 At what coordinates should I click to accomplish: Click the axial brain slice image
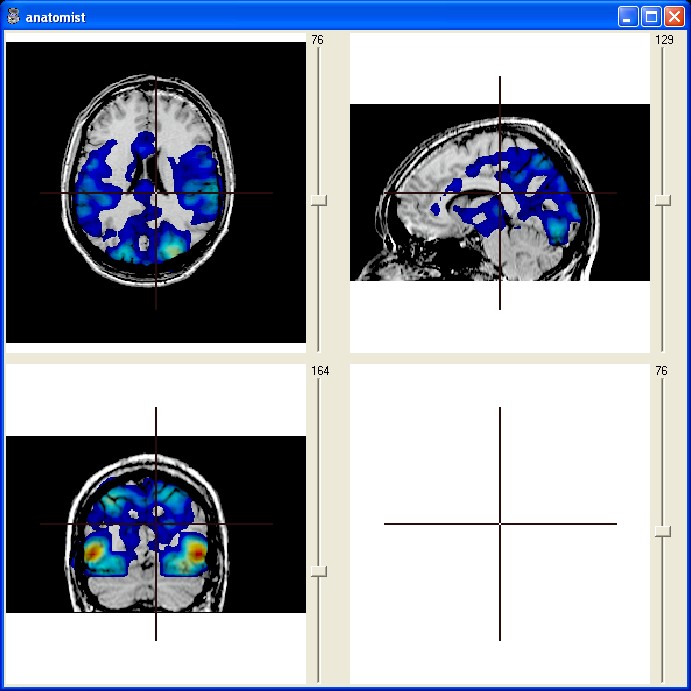(156, 193)
